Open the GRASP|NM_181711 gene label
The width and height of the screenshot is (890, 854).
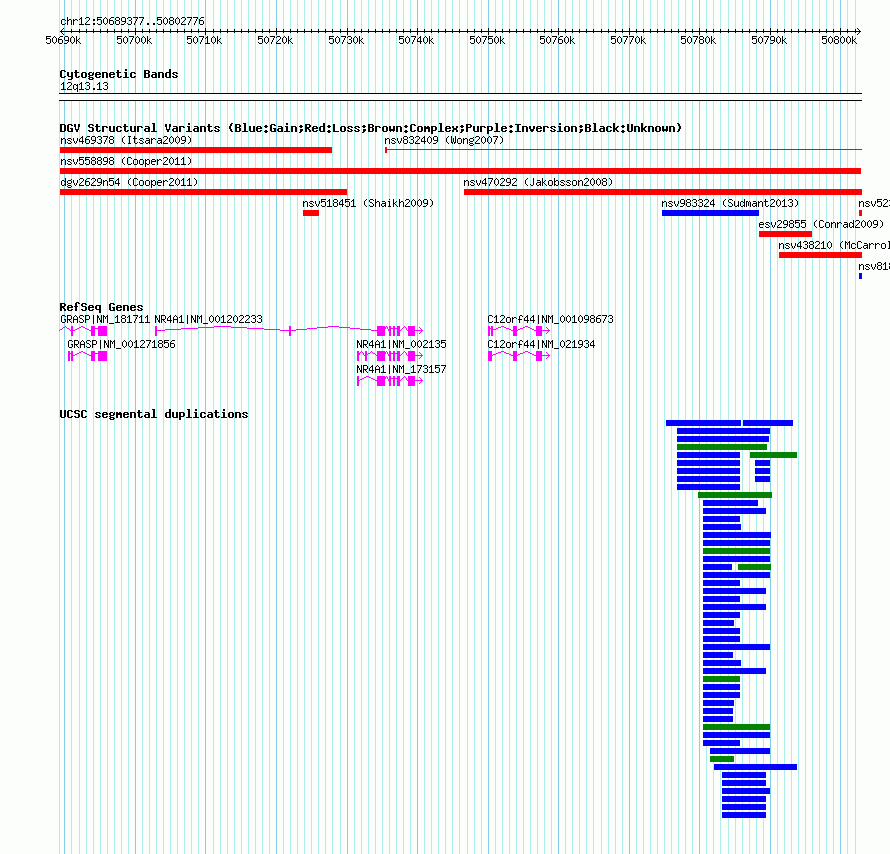pyautogui.click(x=105, y=319)
